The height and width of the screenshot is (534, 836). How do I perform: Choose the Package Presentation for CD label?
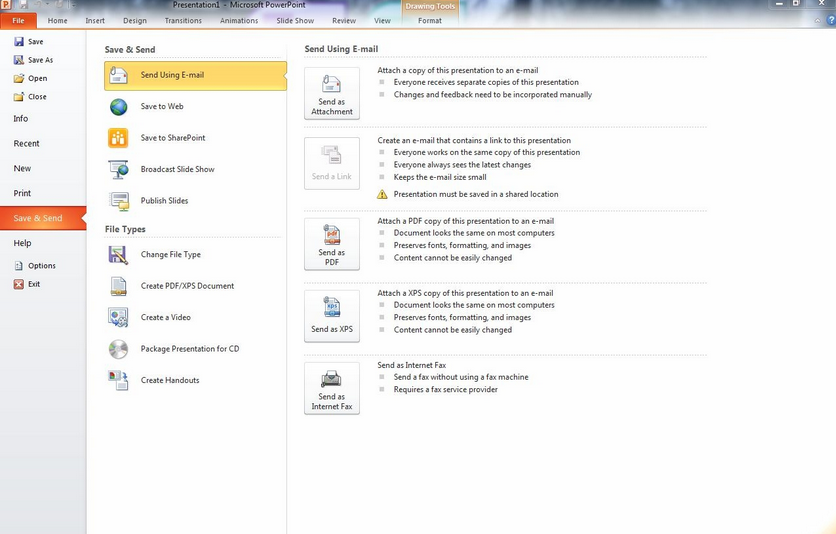[190, 349]
